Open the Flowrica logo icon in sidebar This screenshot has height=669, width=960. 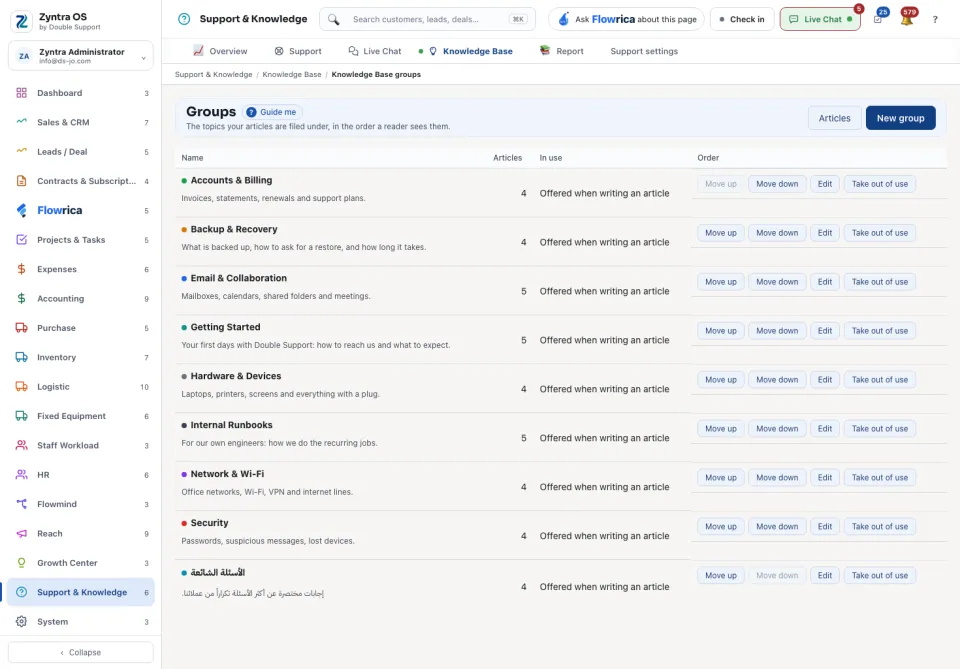coord(21,210)
